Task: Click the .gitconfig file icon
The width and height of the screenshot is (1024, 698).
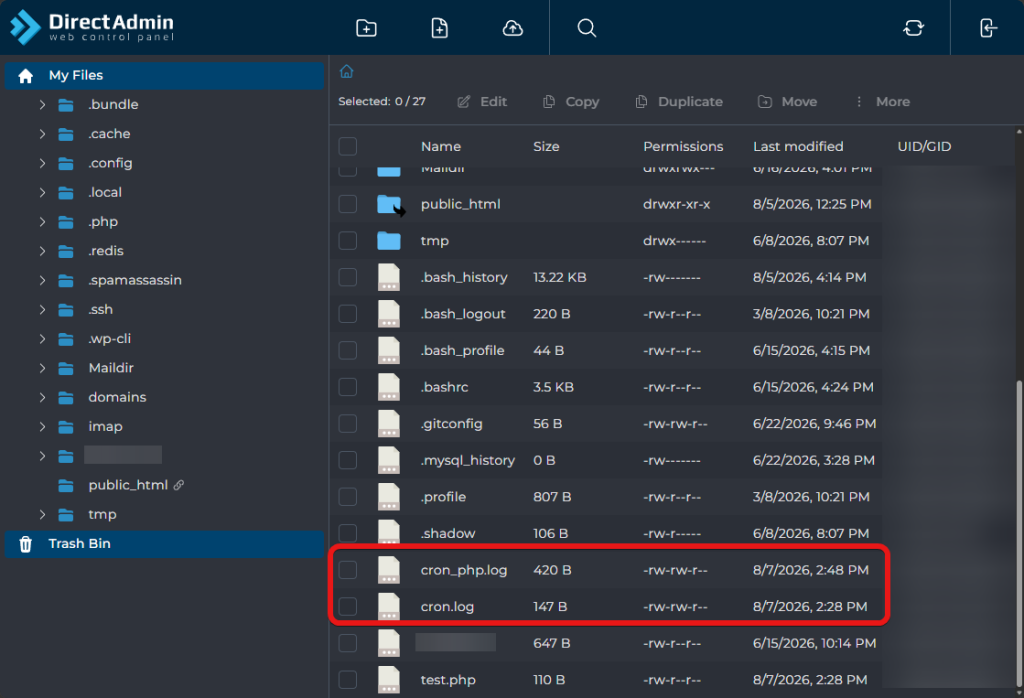Action: (389, 424)
